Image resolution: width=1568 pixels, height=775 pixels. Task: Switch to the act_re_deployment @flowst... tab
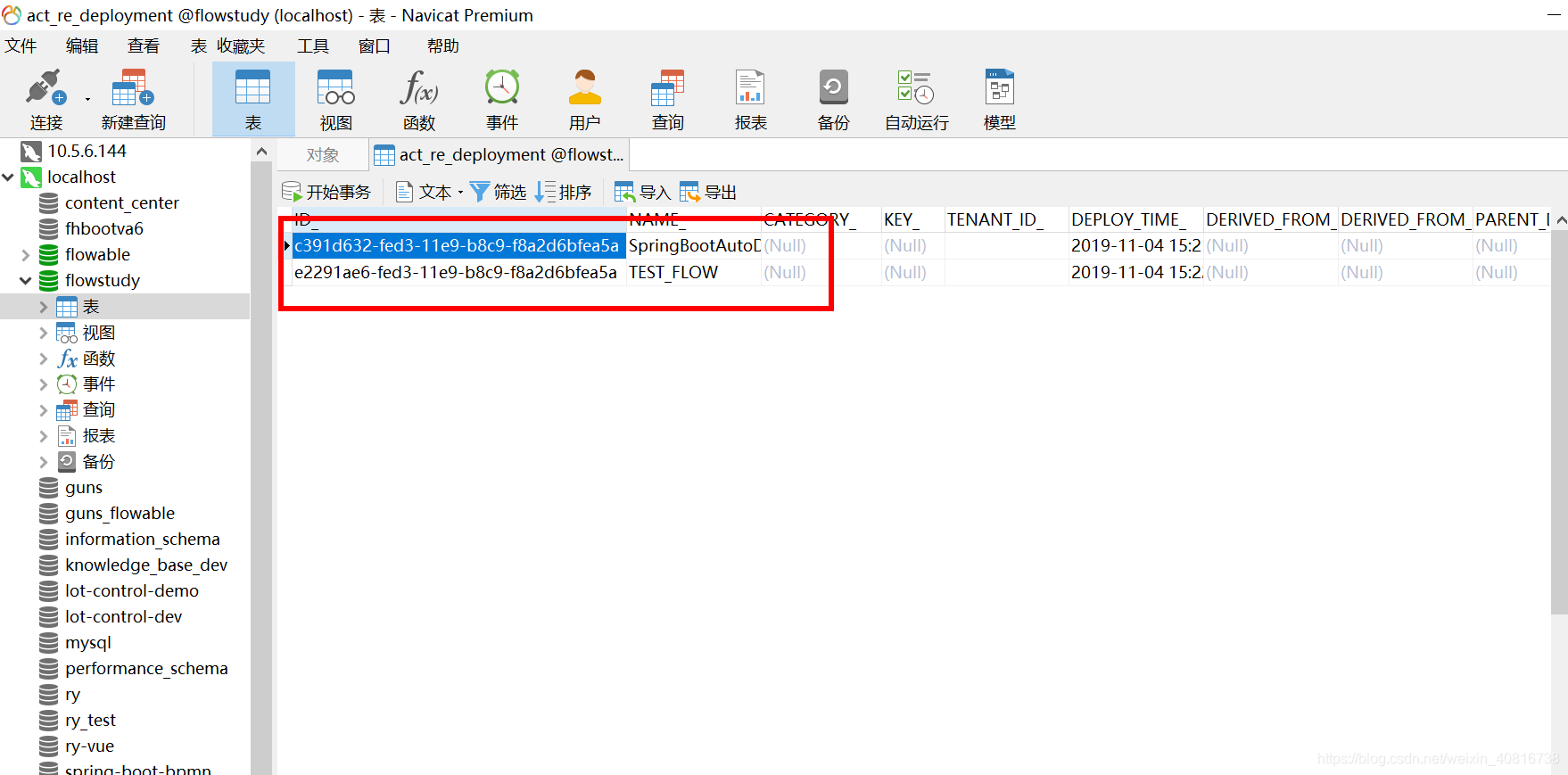pyautogui.click(x=499, y=155)
